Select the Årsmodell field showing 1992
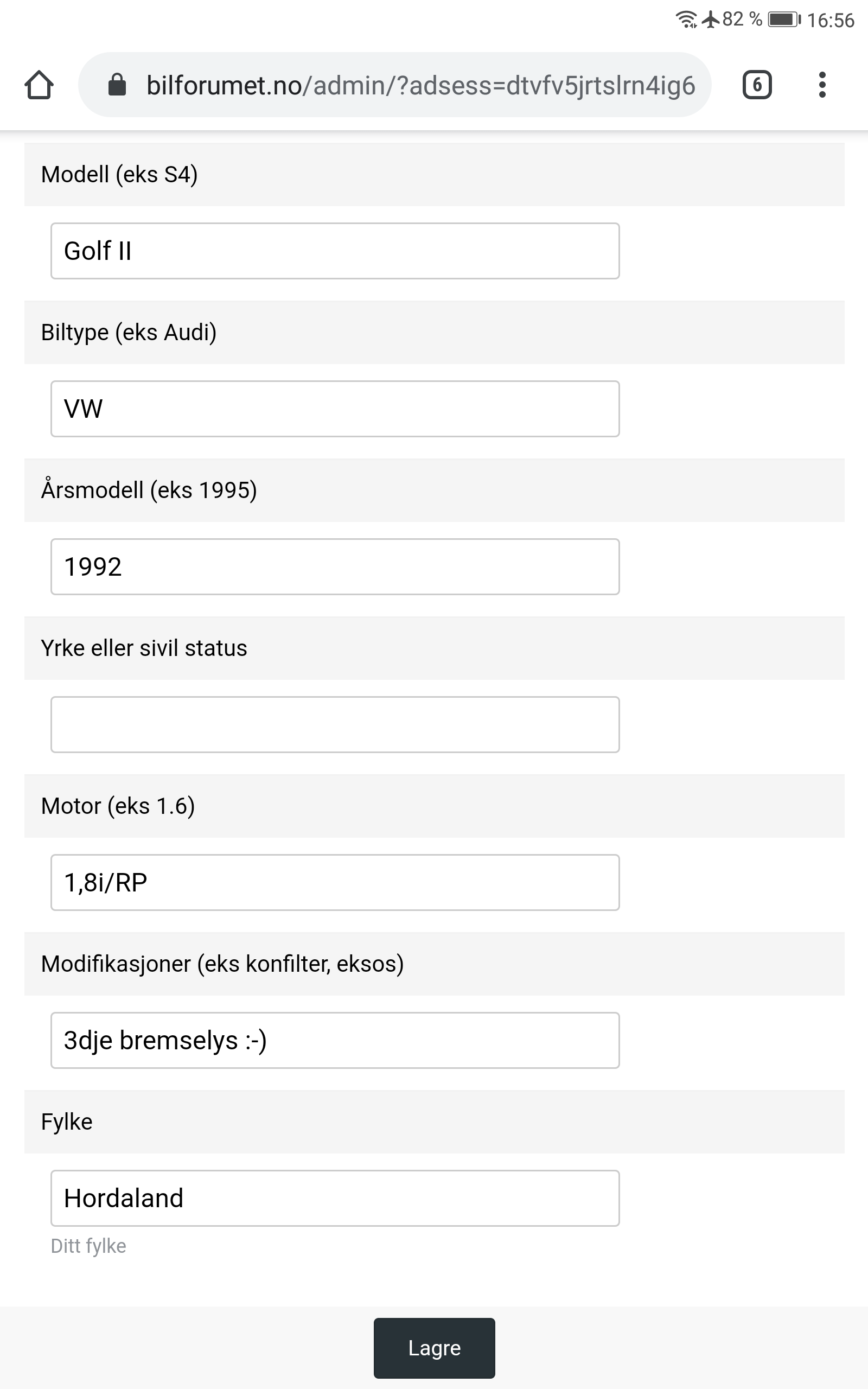868x1389 pixels. click(335, 566)
